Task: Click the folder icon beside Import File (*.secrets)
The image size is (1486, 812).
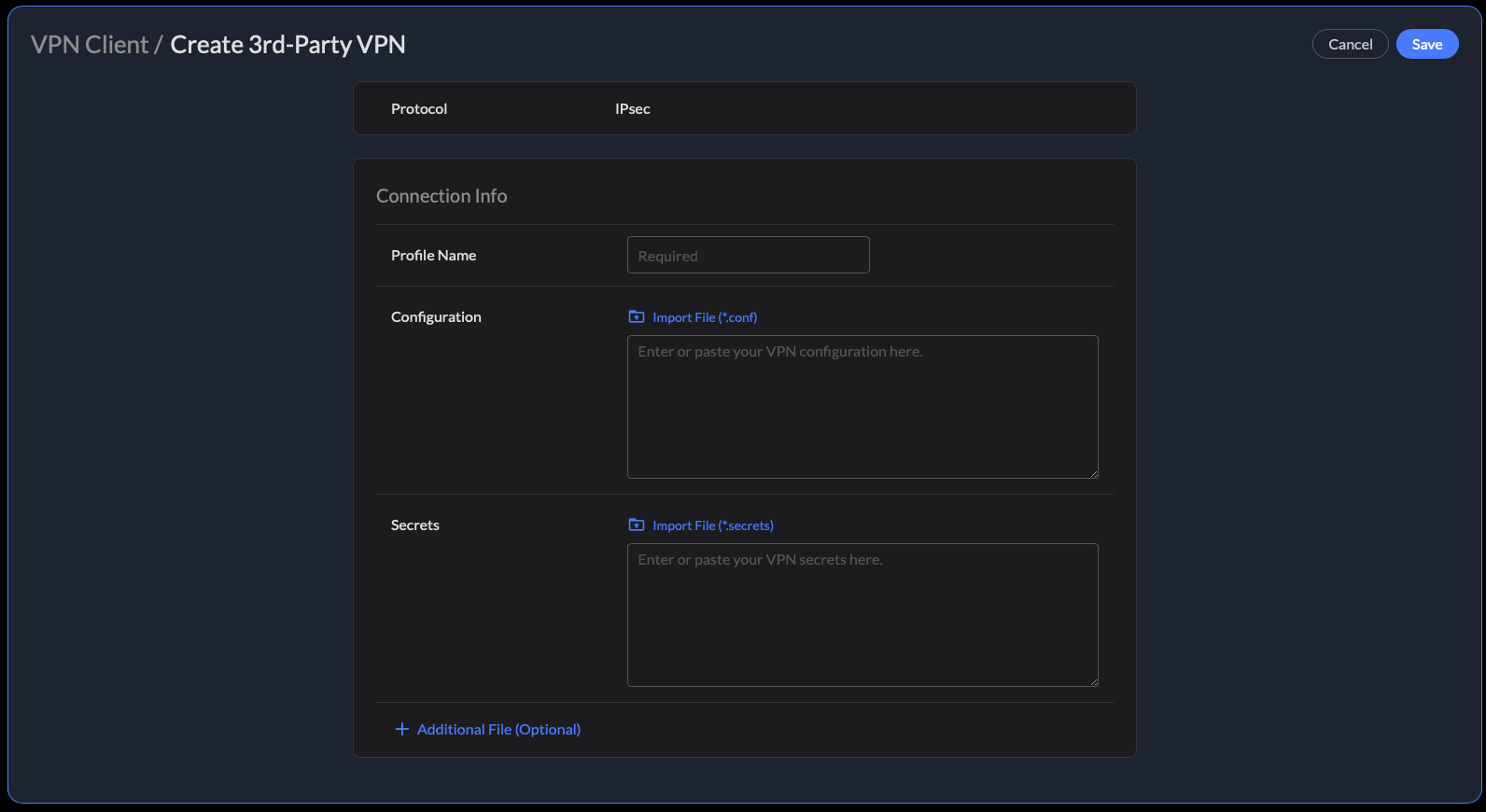Action: 637,525
